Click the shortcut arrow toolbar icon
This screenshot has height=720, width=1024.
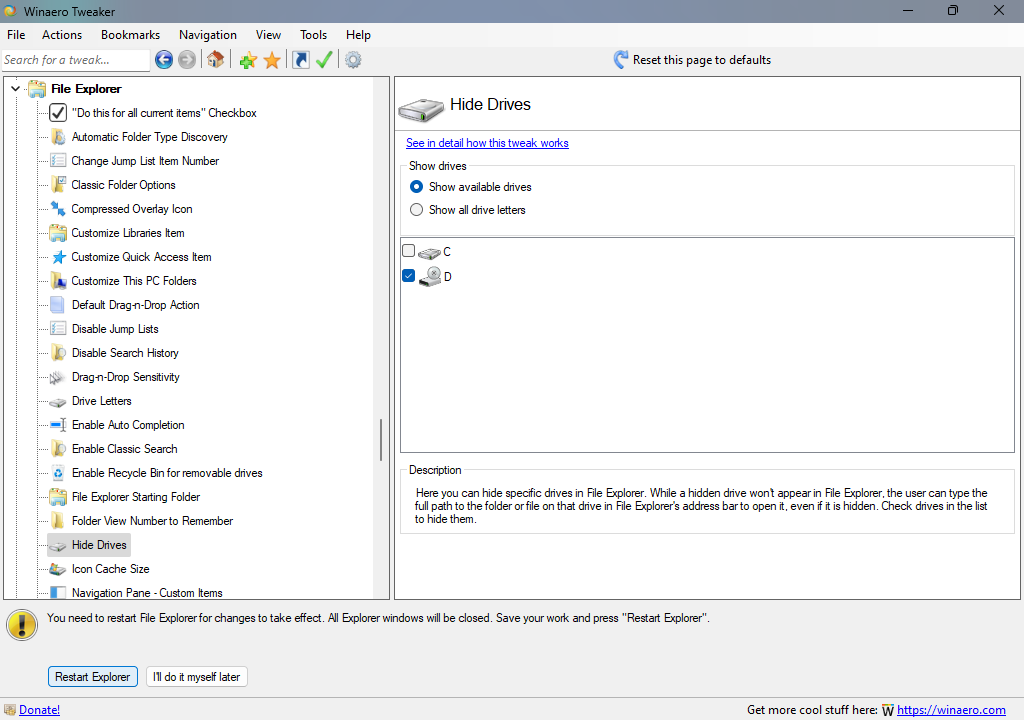click(x=300, y=60)
